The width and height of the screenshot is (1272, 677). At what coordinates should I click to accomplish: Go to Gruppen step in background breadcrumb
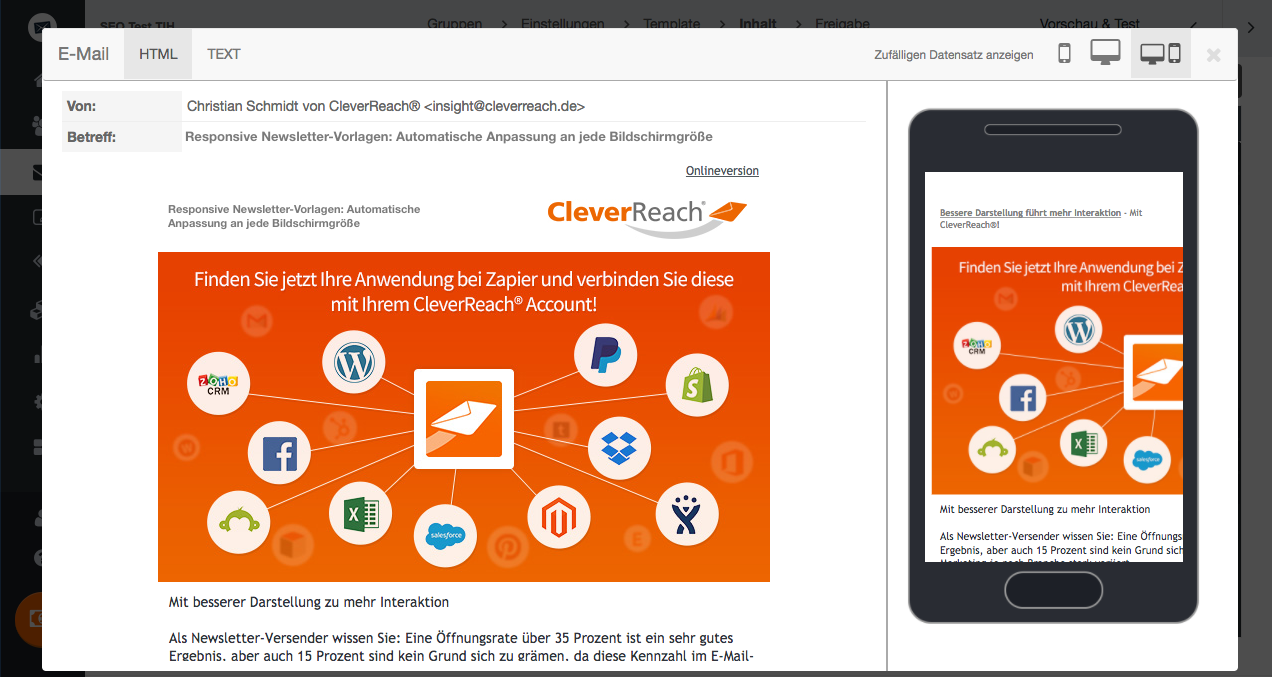[x=454, y=24]
